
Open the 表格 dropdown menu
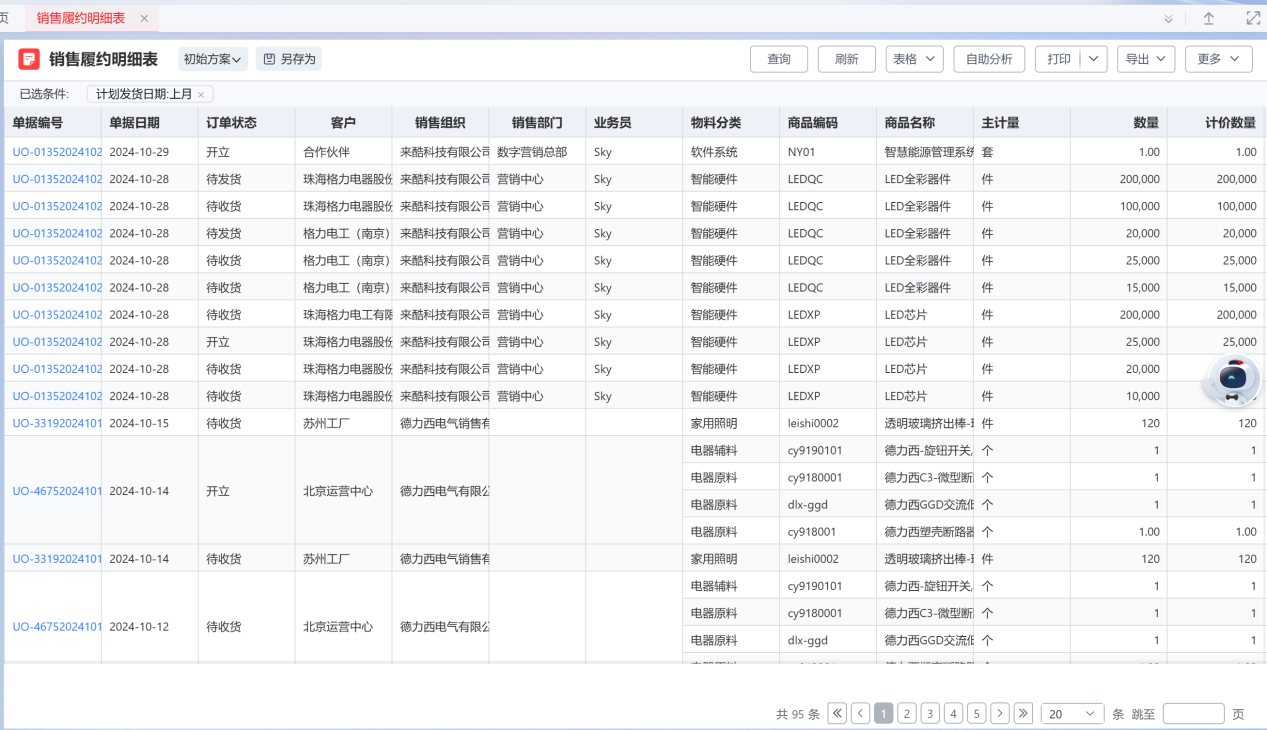point(914,59)
